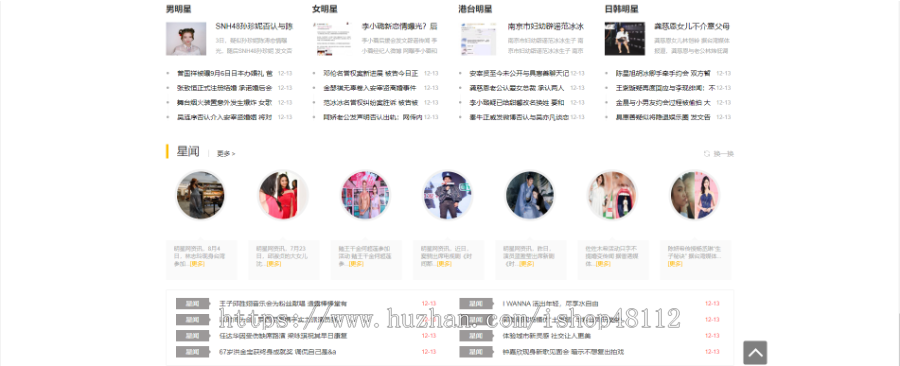Click [更多] in the 7月23日 summary card

point(275,264)
